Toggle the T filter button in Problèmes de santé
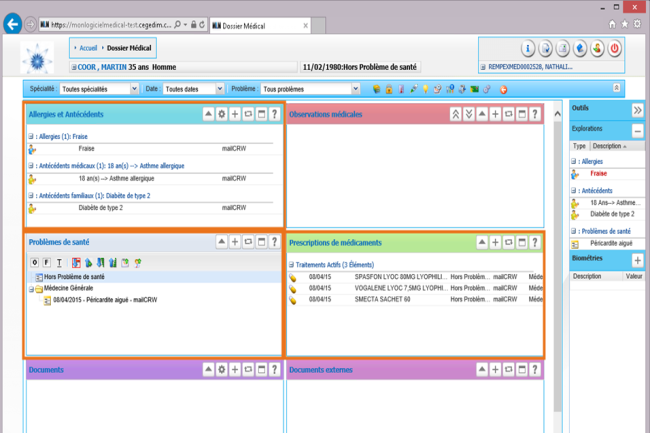650x433 pixels. pyautogui.click(x=59, y=262)
